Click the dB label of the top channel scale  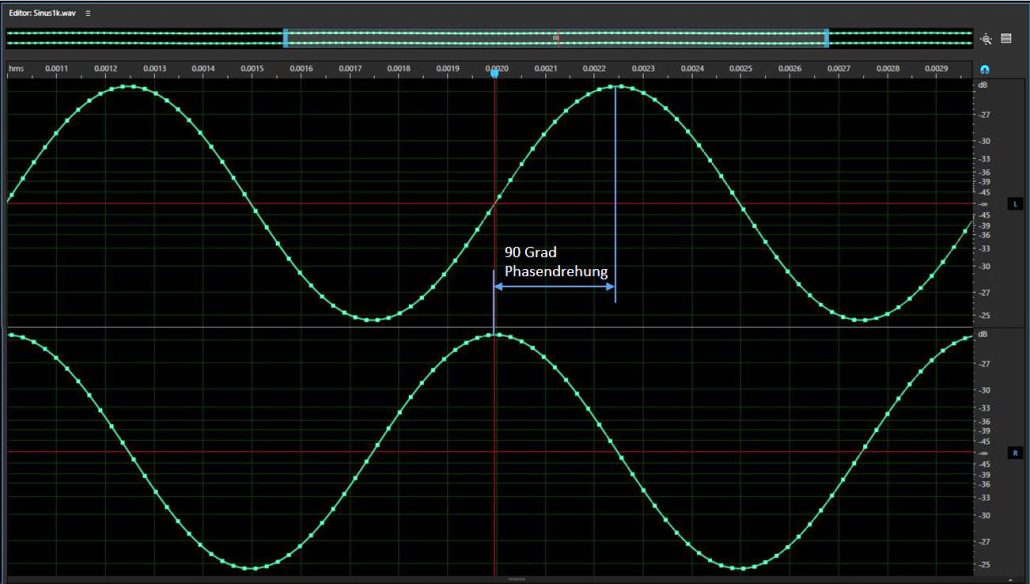click(984, 86)
